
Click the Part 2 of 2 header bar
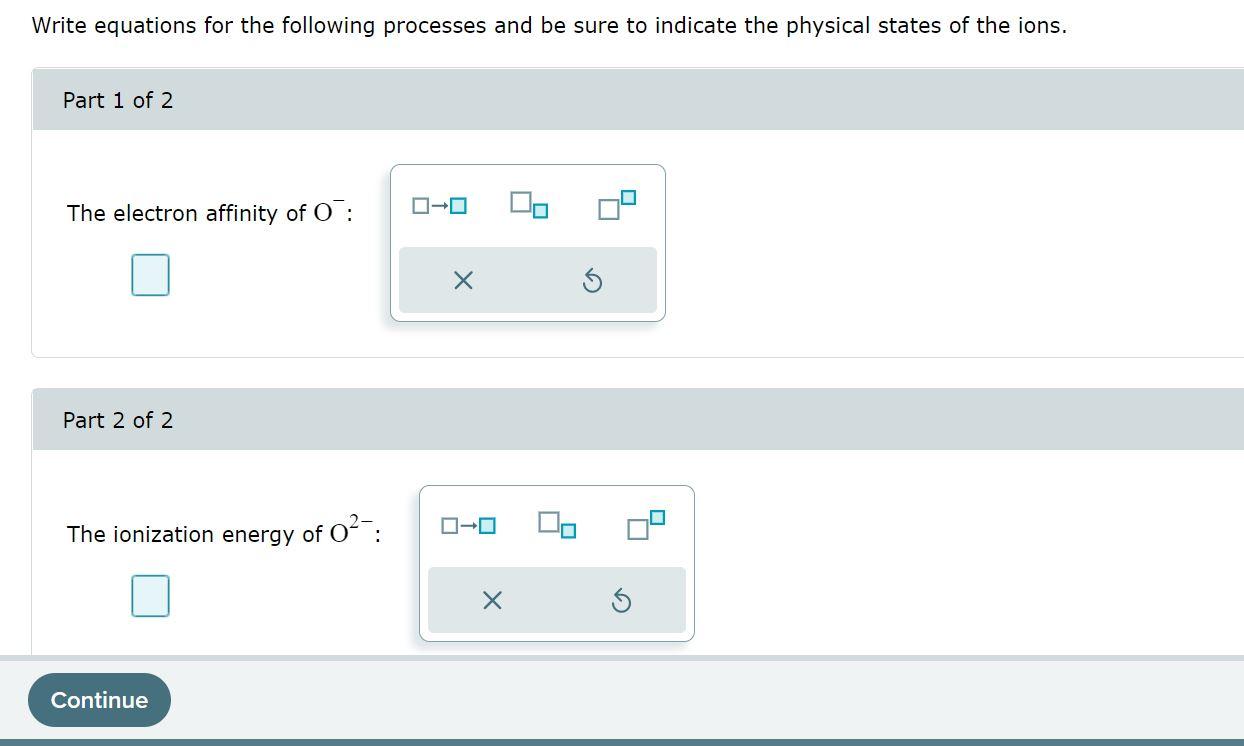click(x=118, y=420)
